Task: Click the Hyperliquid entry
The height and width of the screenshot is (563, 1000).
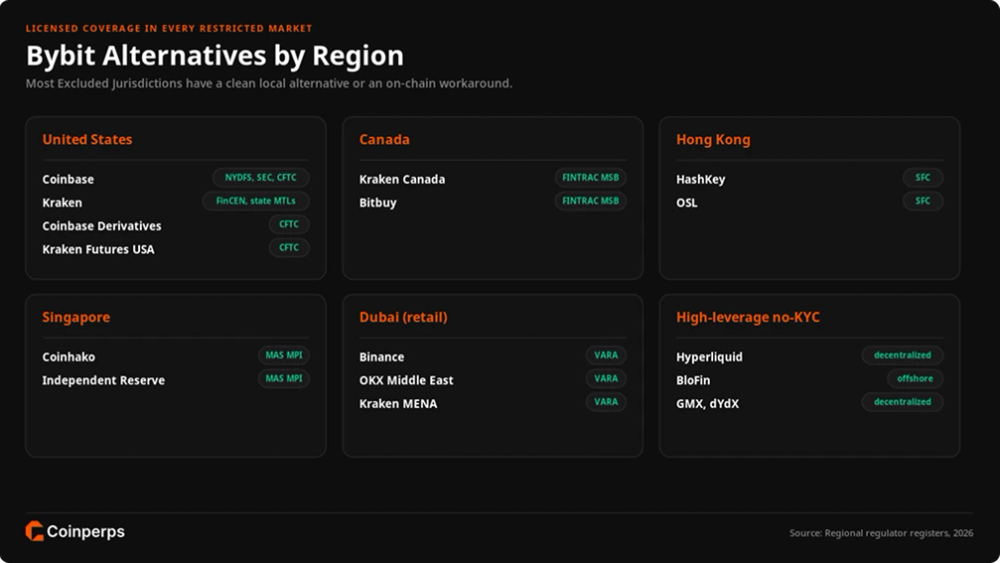Action: click(x=709, y=357)
